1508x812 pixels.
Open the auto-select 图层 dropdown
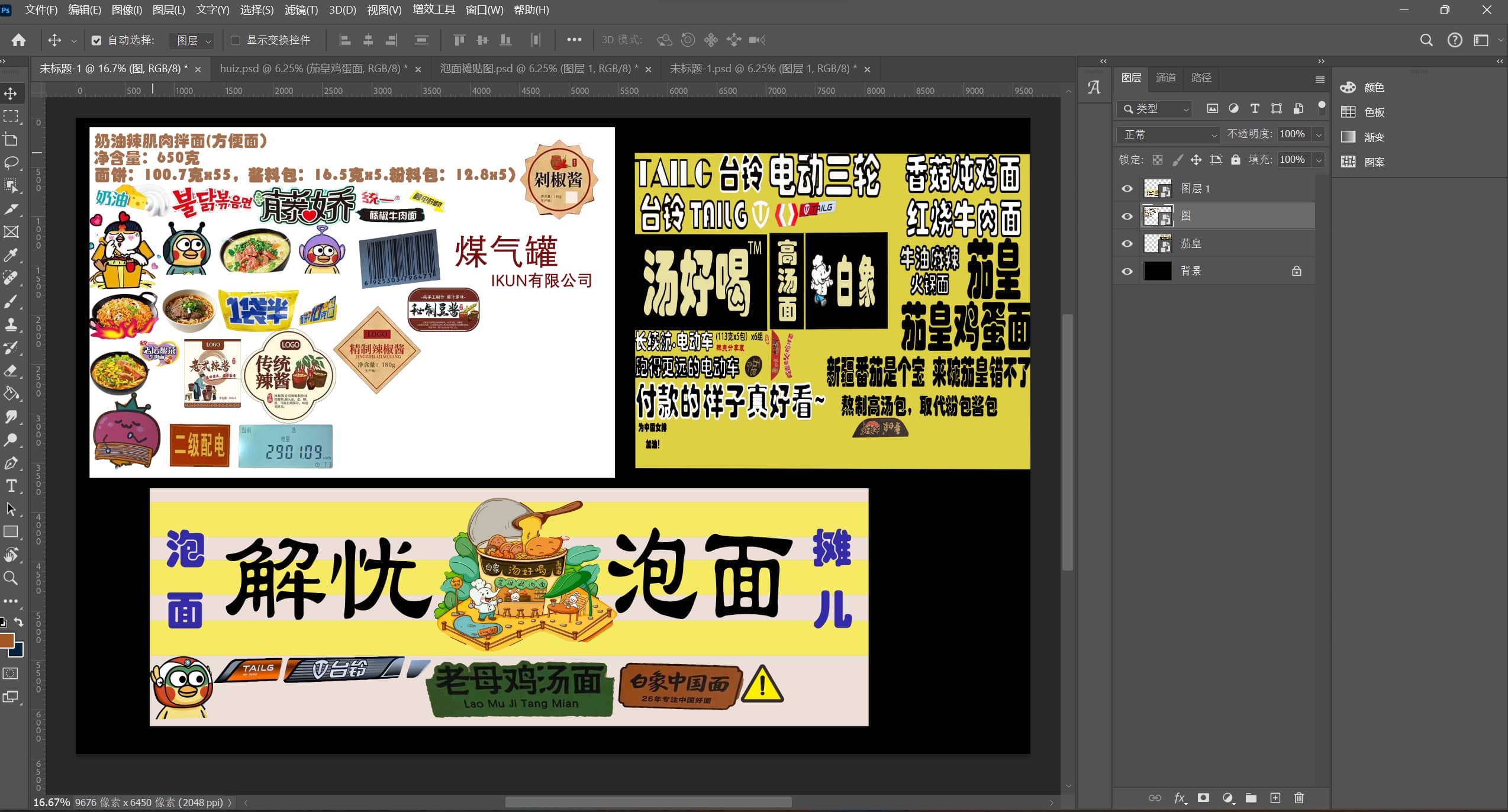click(x=192, y=40)
